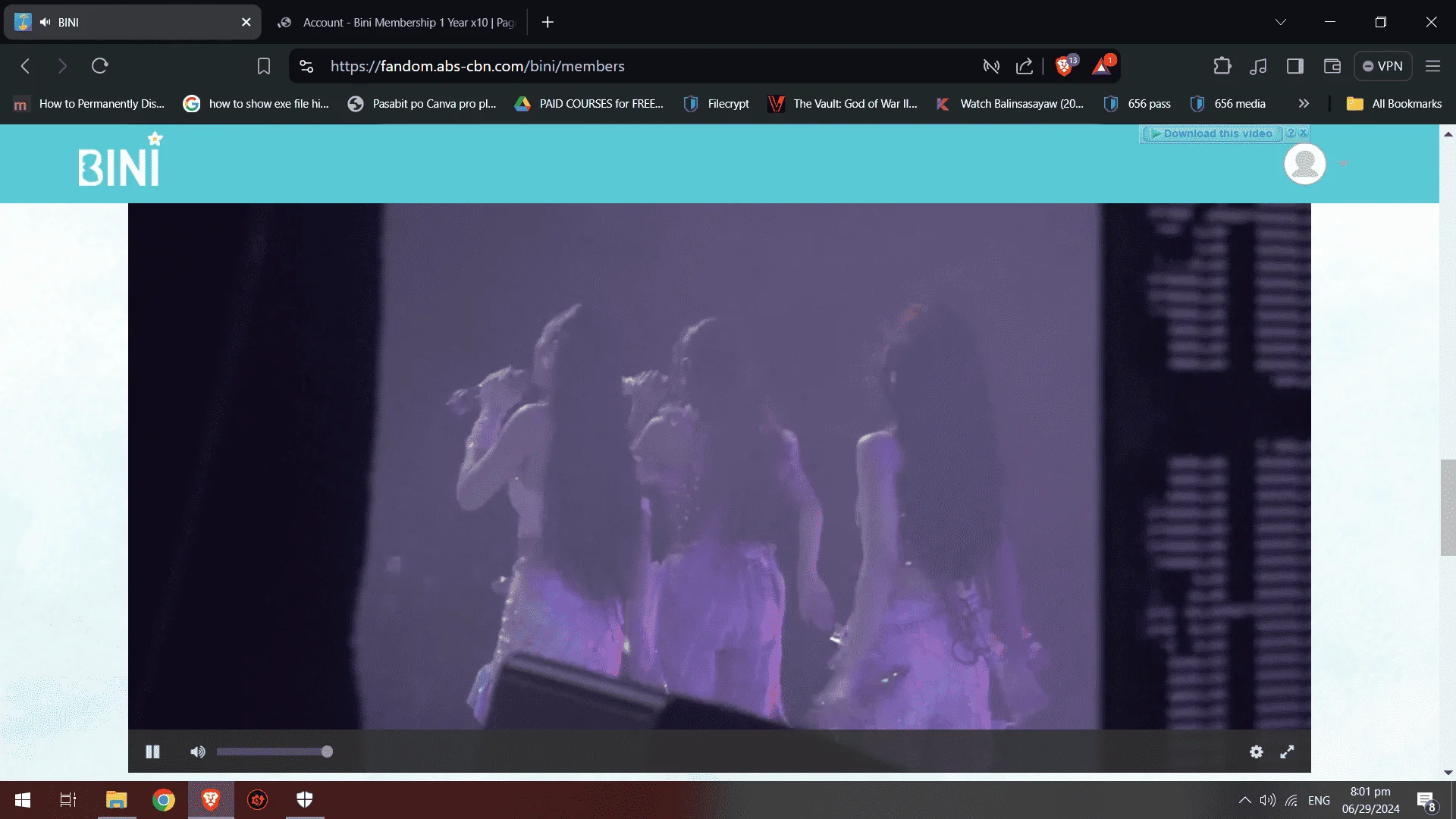Open The Vault: God of War bookmark

point(843,104)
